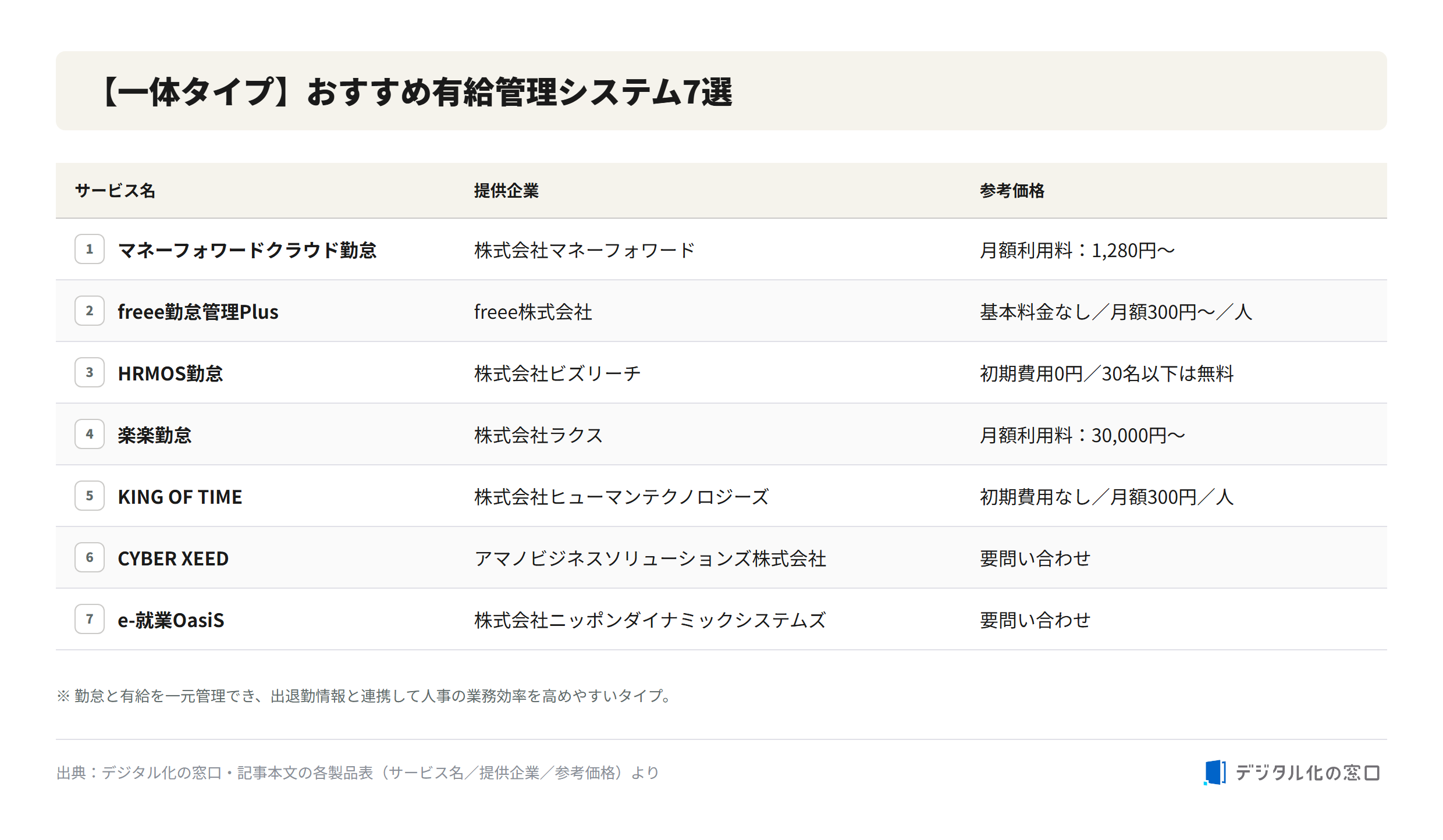Click the rank 2 number badge
Image resolution: width=1443 pixels, height=840 pixels.
click(x=90, y=311)
